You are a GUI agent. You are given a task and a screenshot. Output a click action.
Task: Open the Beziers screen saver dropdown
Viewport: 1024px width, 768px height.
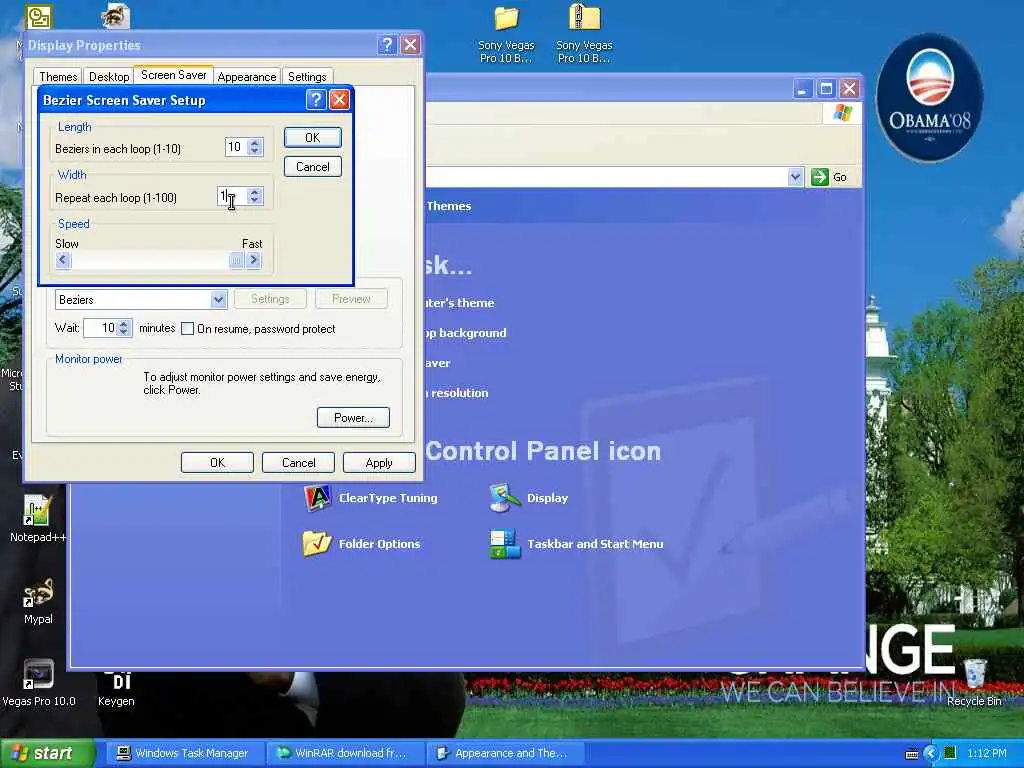pos(218,300)
